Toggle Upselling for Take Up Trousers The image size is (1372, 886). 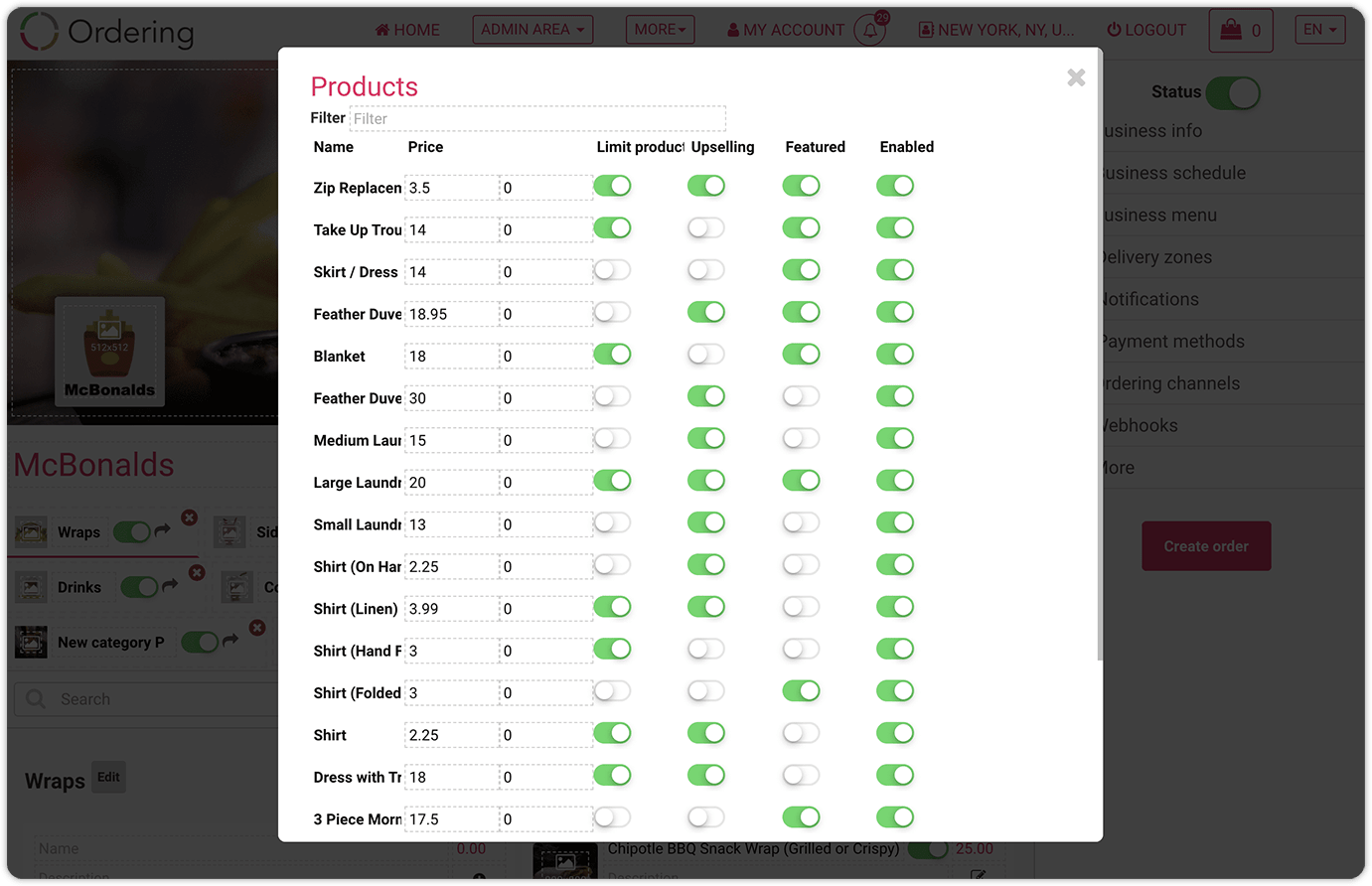tap(706, 228)
